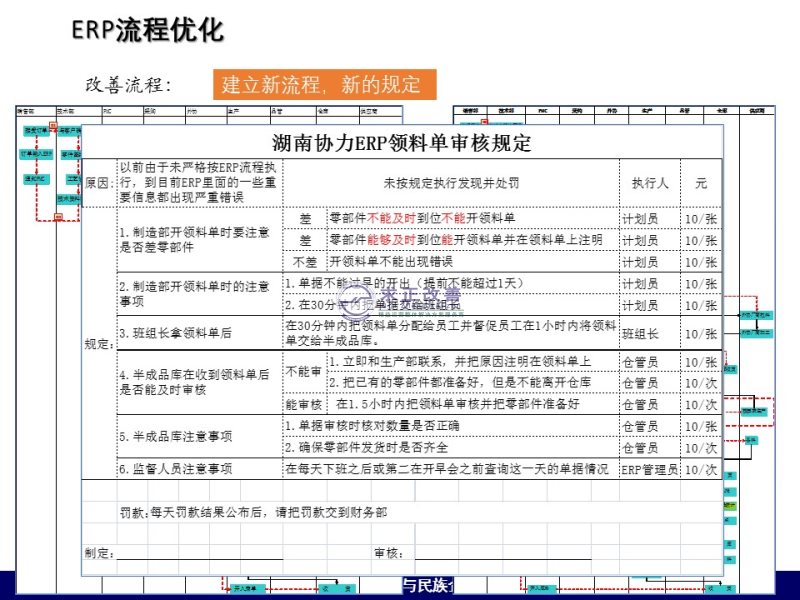Viewport: 800px width, 600px height.
Task: Click the '罚款:每天罚款结果公布后' note row
Action: (x=254, y=512)
